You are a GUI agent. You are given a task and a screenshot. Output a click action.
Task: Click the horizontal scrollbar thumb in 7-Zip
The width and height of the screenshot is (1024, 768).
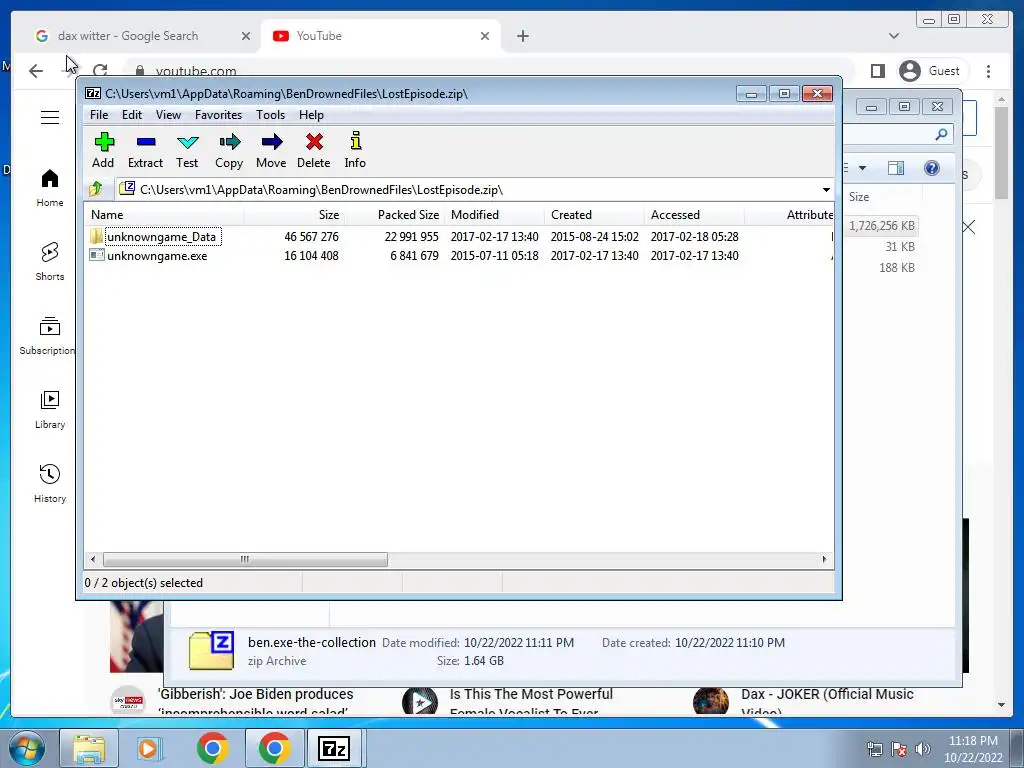[x=245, y=560]
